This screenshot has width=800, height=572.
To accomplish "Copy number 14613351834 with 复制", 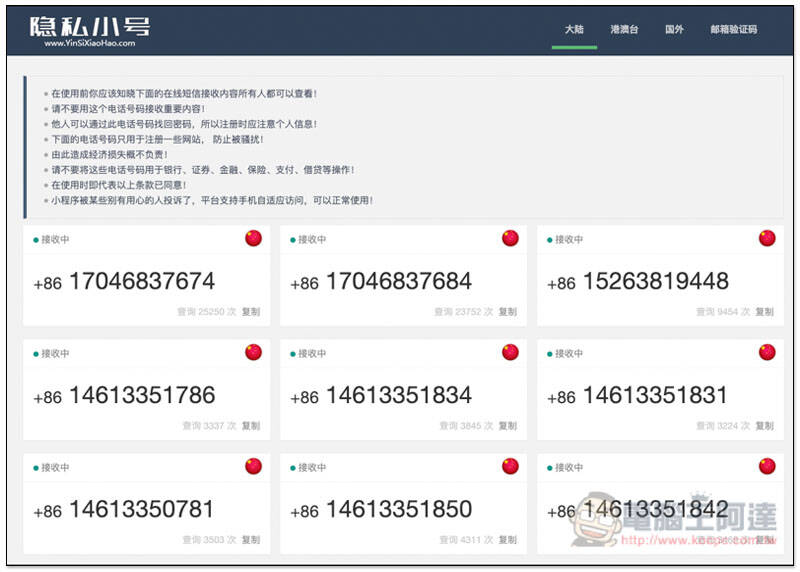I will coord(508,426).
